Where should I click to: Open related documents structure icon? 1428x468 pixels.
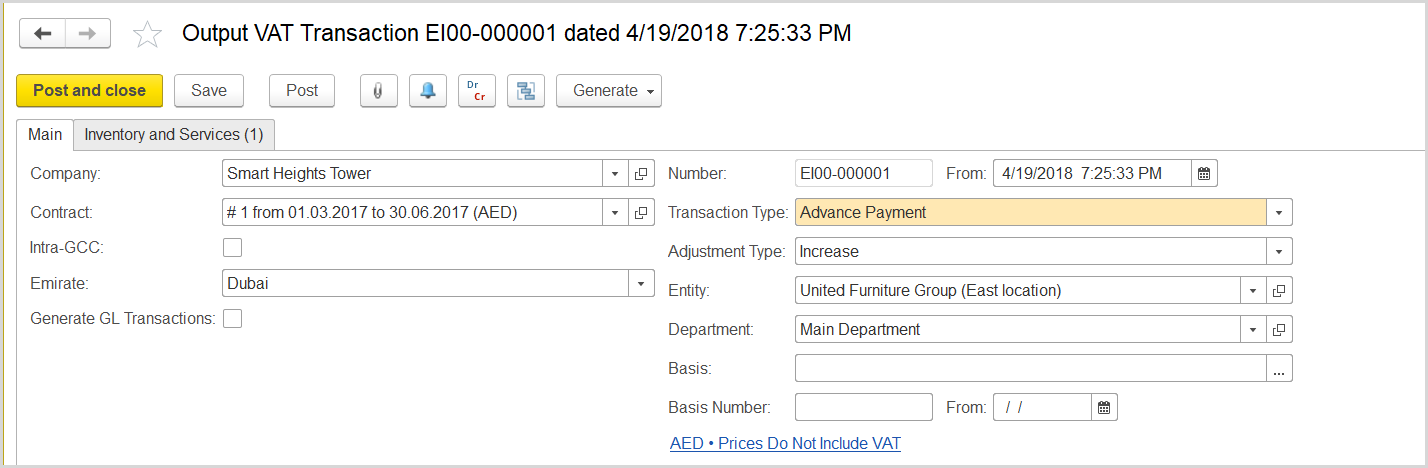(x=525, y=90)
